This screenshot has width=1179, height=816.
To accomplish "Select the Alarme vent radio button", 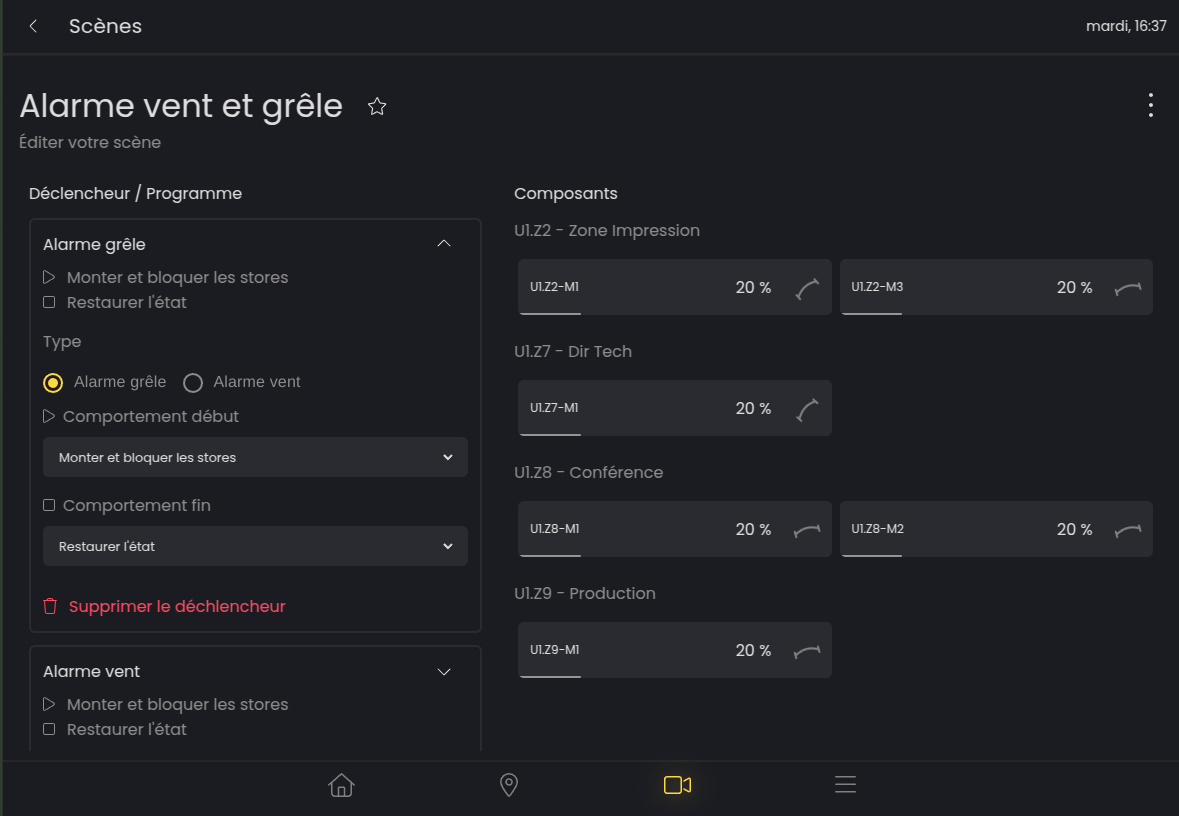I will pyautogui.click(x=193, y=383).
